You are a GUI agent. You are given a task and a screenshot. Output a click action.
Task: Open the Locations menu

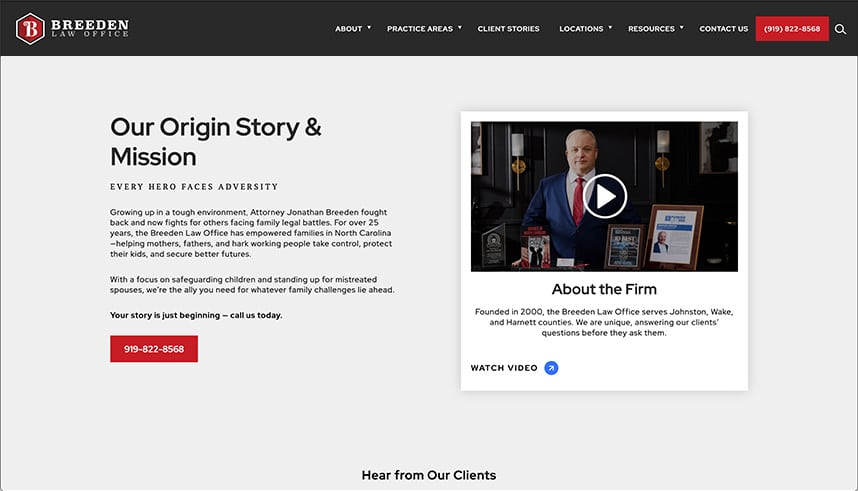point(581,29)
